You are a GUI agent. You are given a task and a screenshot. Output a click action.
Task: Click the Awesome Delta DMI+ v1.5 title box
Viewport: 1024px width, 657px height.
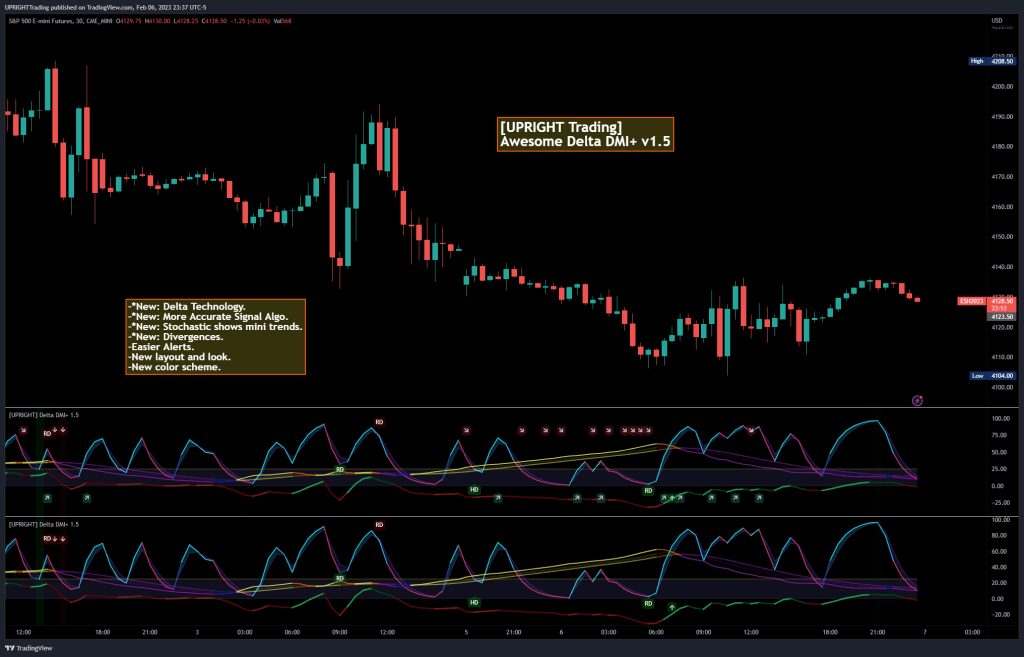point(585,134)
